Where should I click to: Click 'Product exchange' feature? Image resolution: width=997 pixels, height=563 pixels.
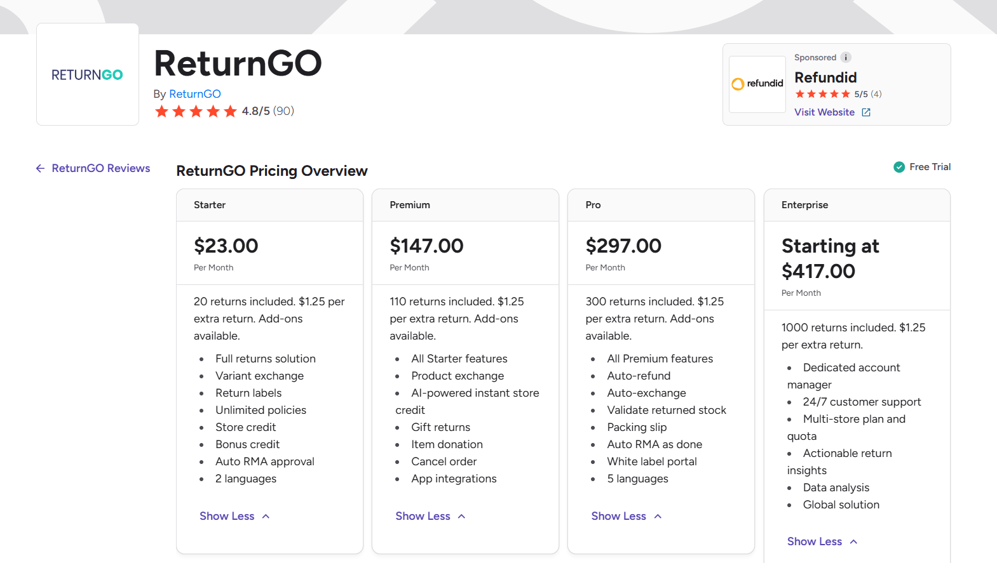[457, 376]
